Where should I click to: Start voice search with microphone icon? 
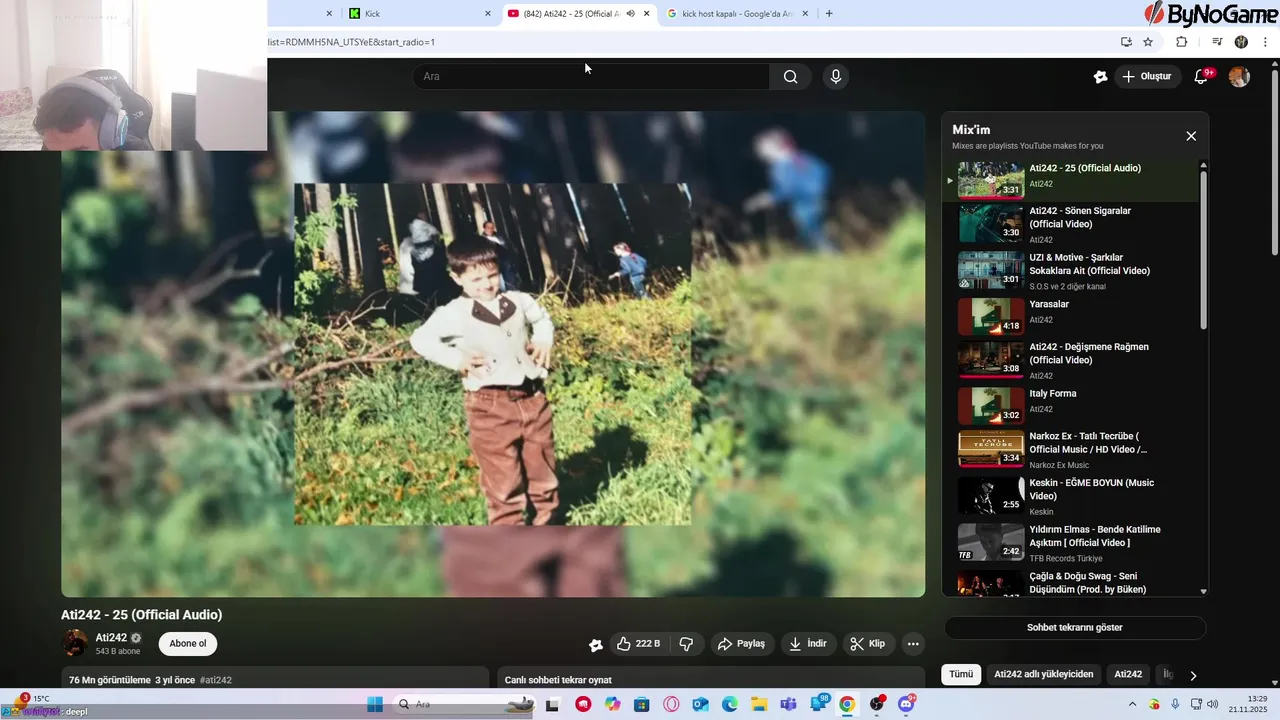836,77
